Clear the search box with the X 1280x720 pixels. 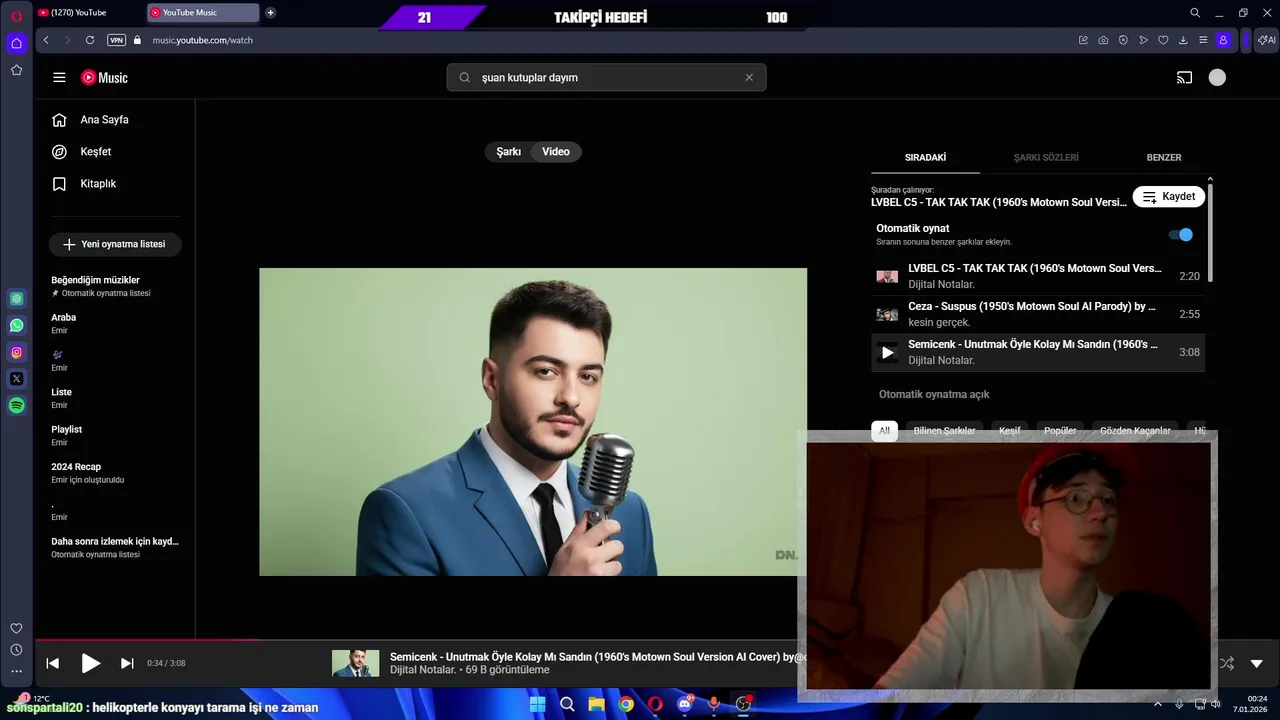(x=749, y=77)
